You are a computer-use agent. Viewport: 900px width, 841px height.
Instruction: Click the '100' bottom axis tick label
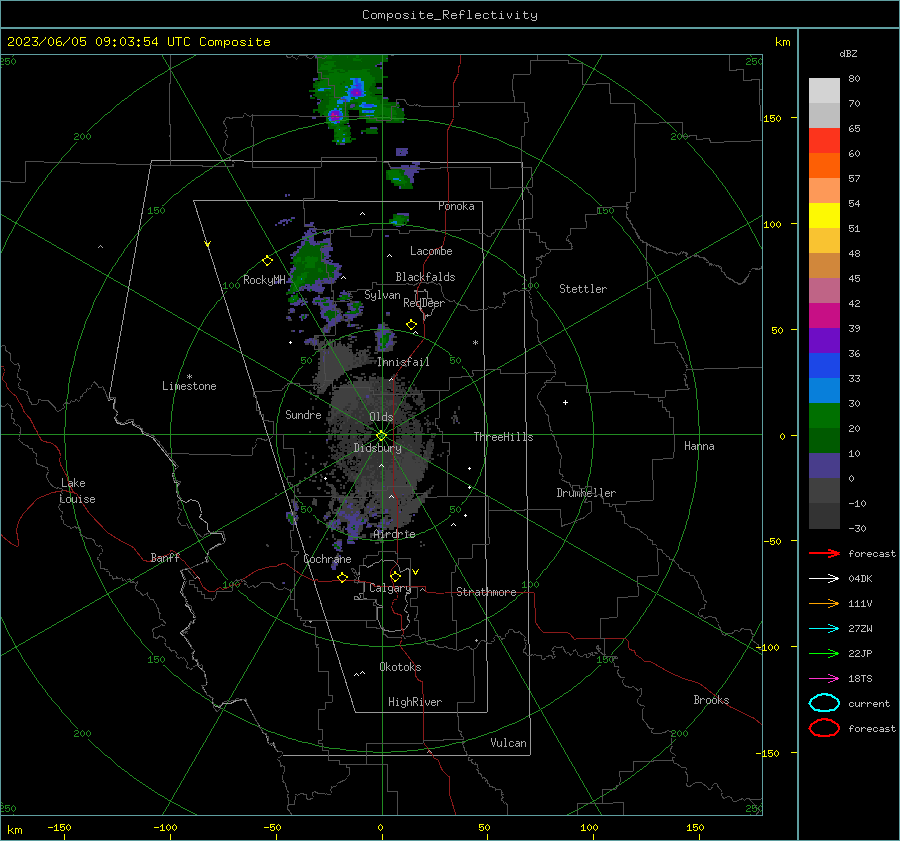589,828
